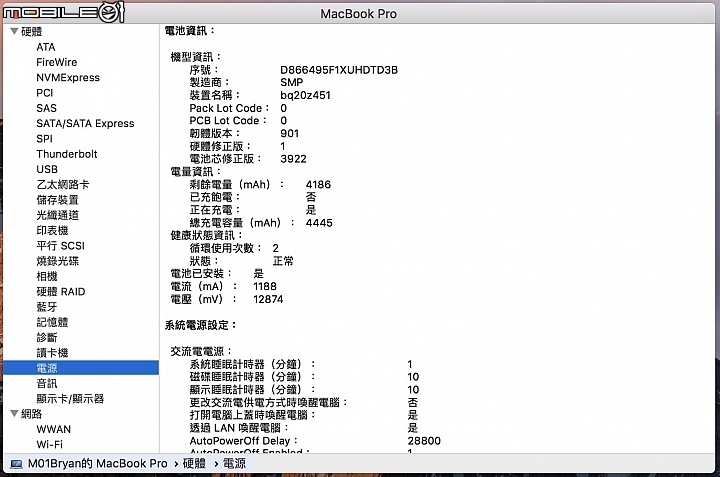
Task: Click serial number D866495F1XUHDTD3B
Action: click(339, 70)
